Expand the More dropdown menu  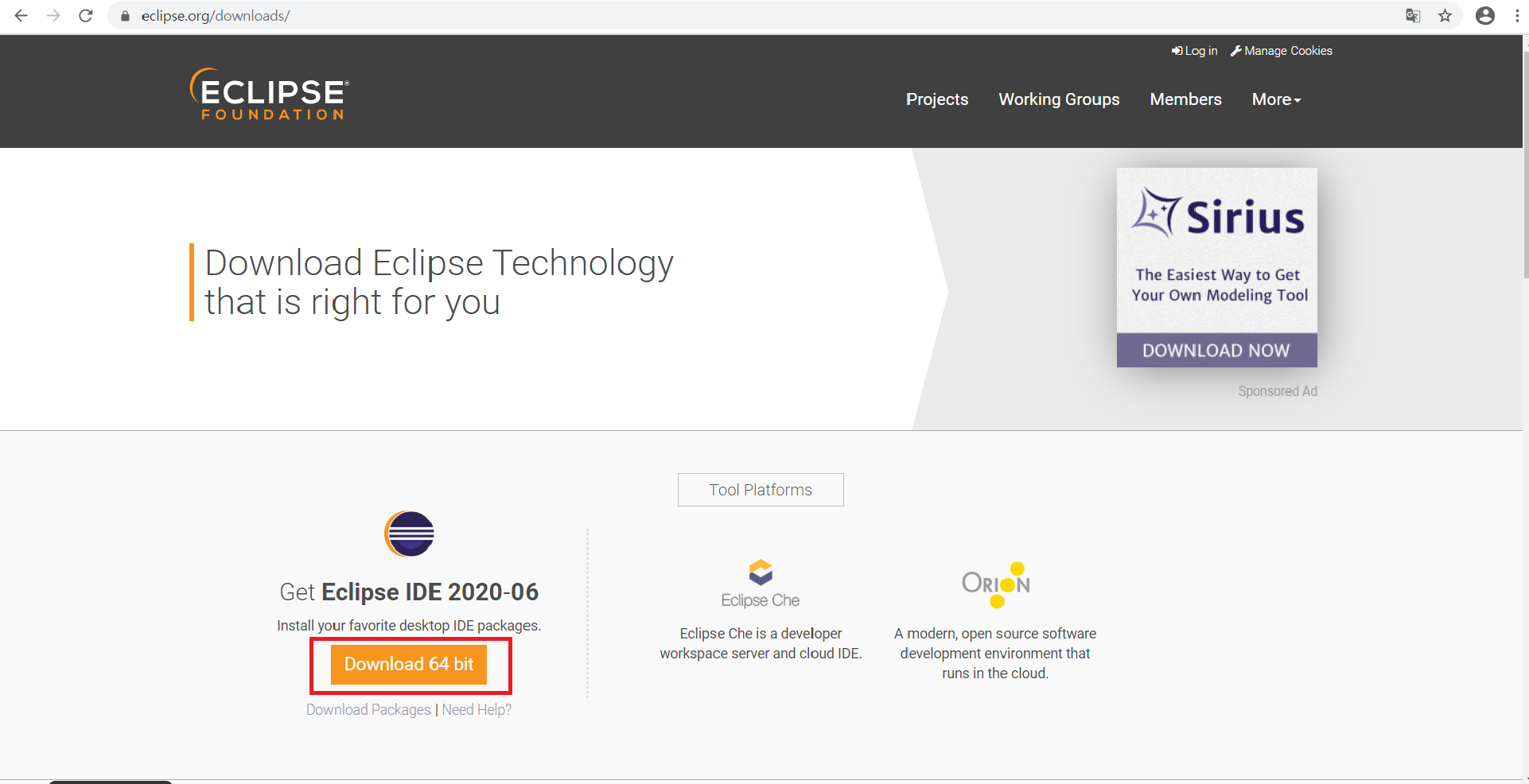point(1276,99)
